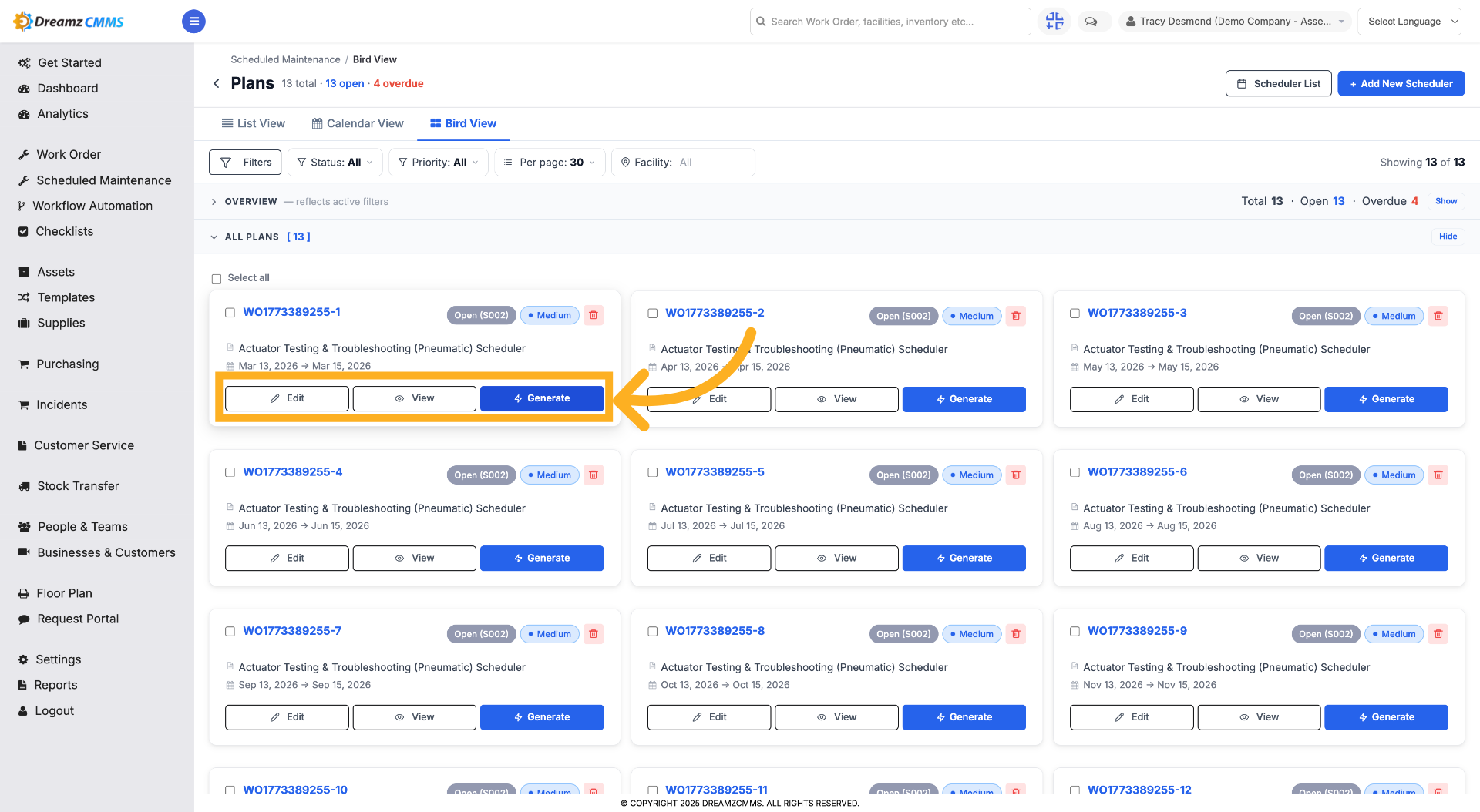Delete plan WO1773389255-7 with trash icon
Screen dimensions: 1480x812
click(594, 634)
